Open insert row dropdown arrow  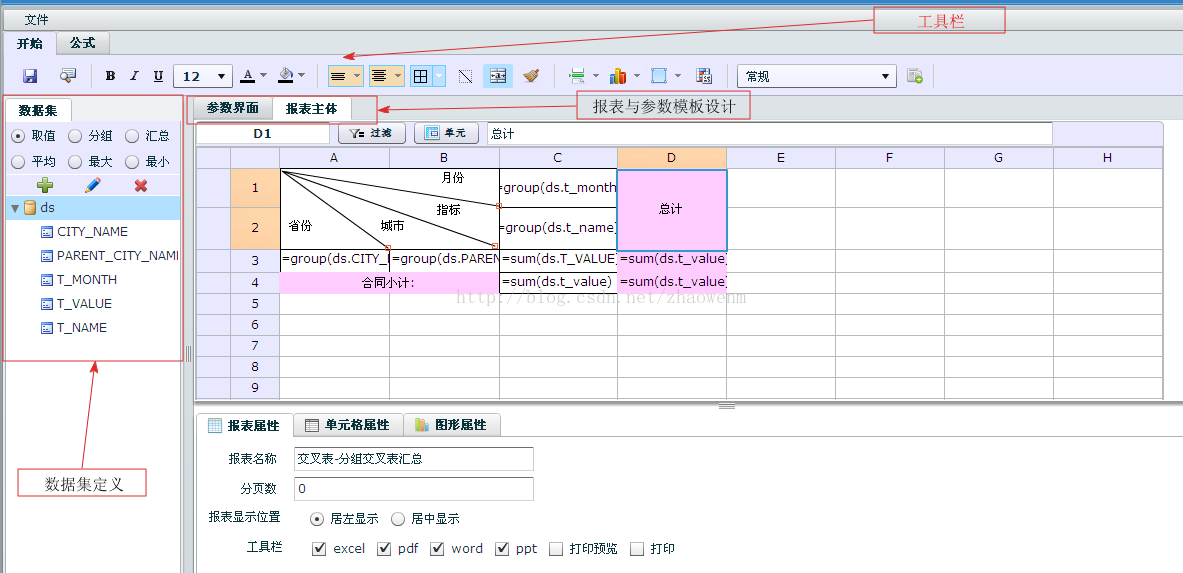(x=596, y=75)
